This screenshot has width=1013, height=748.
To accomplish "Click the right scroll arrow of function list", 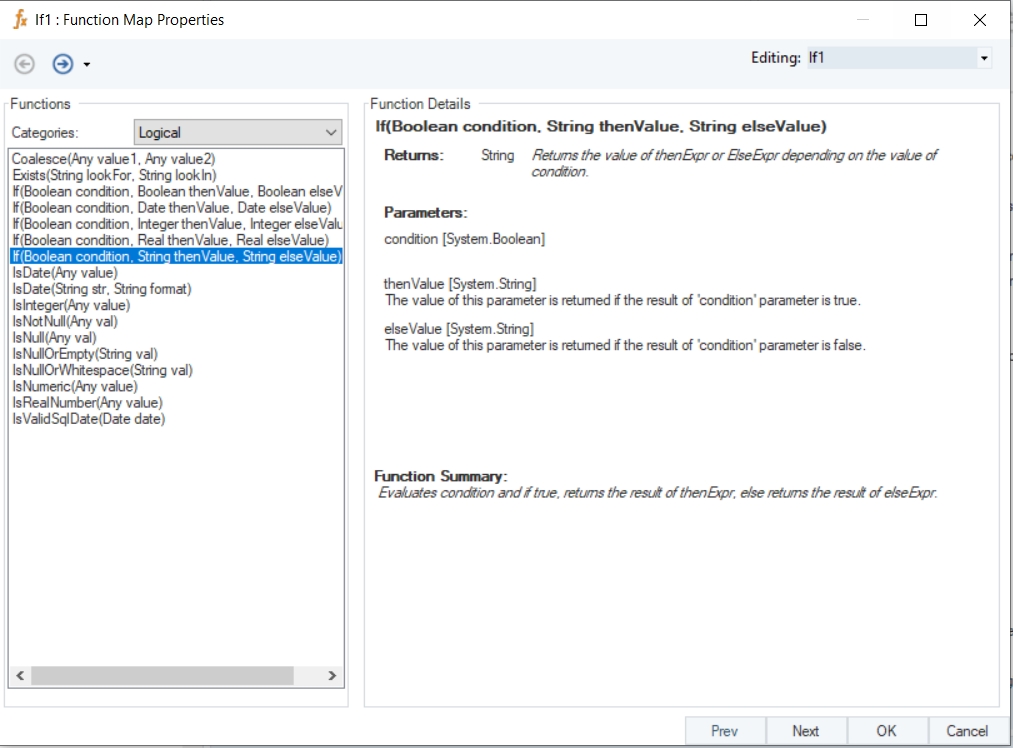I will pyautogui.click(x=332, y=676).
